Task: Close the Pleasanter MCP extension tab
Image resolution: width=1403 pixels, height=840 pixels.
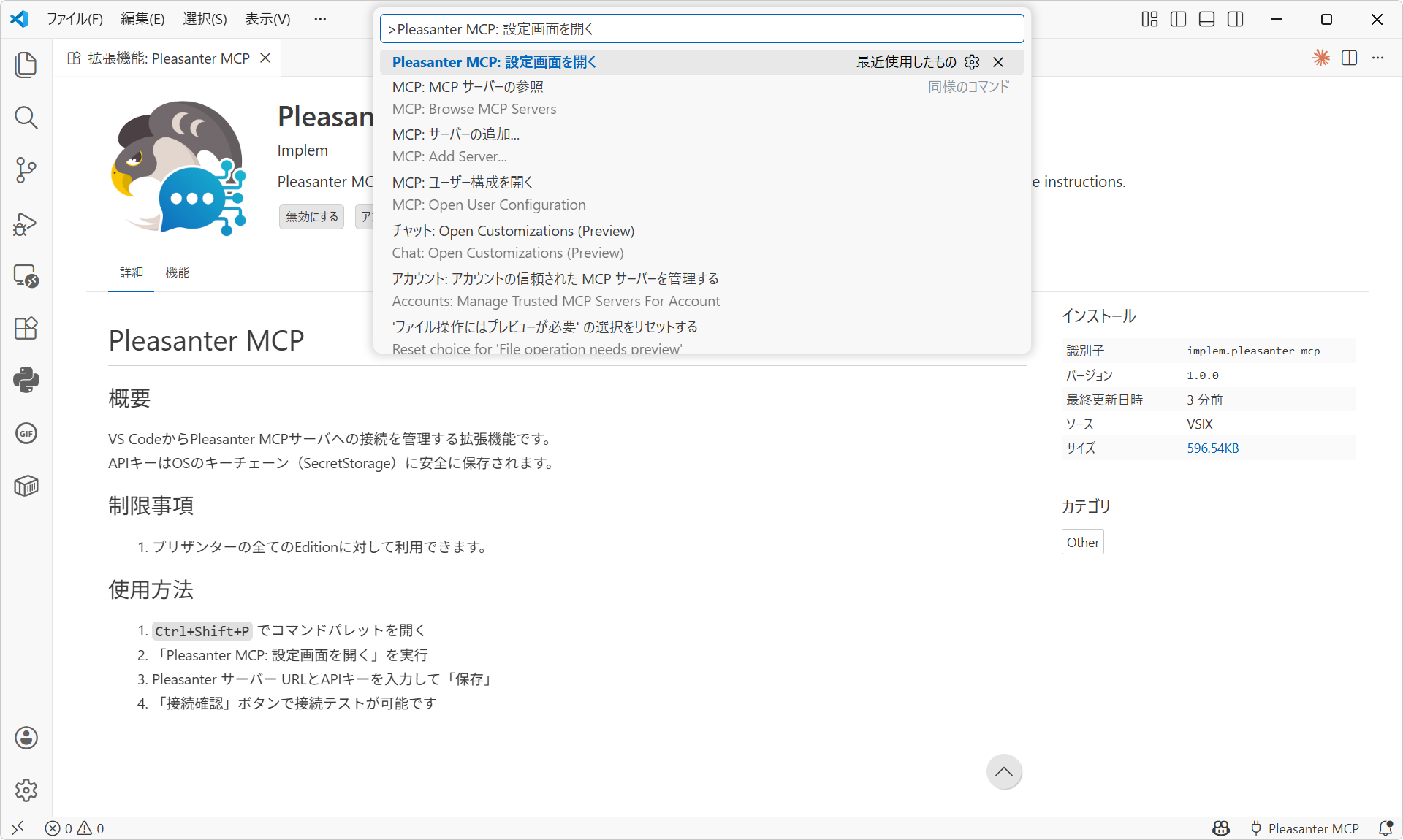Action: 265,58
